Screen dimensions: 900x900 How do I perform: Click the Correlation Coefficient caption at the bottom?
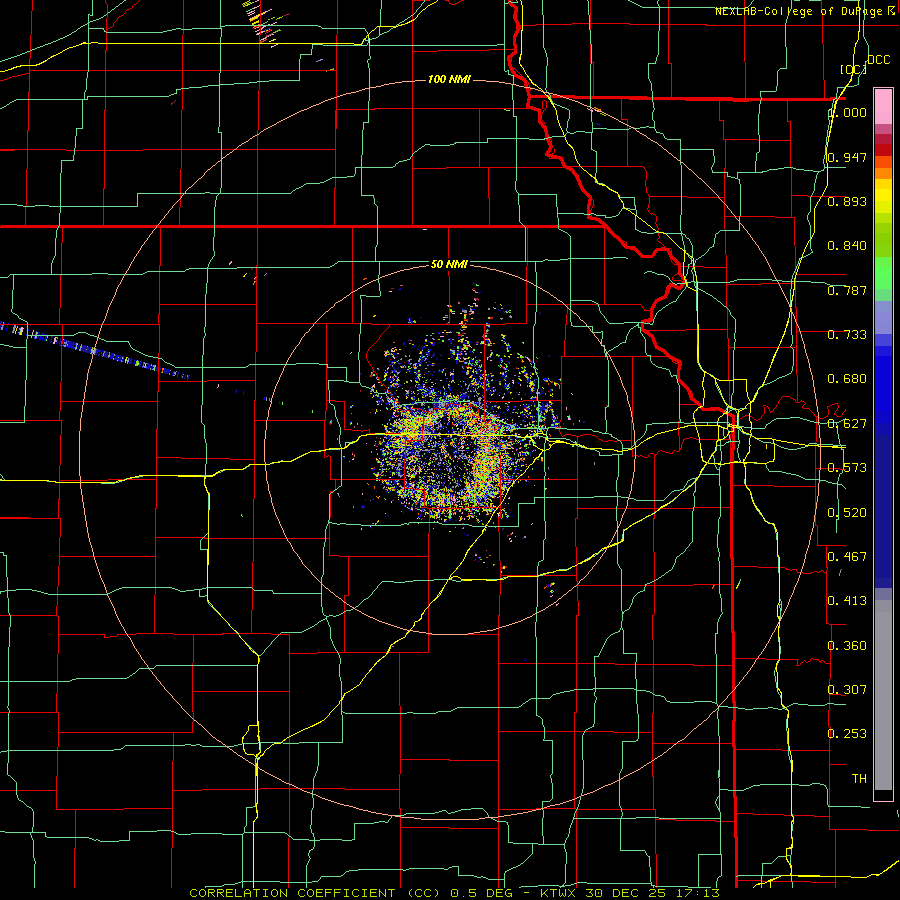[x=455, y=893]
